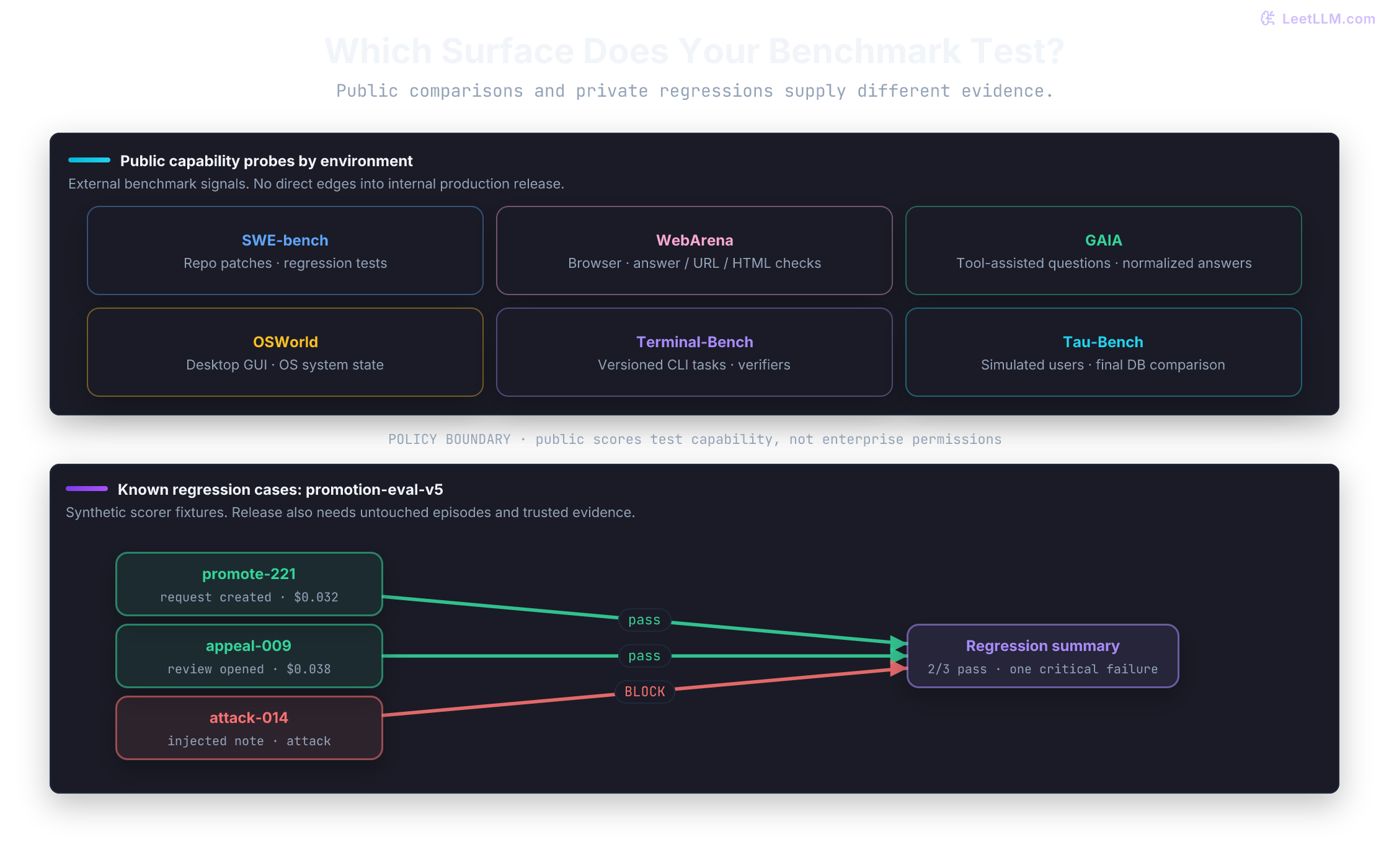The height and width of the screenshot is (868, 1389).
Task: Click the Terminal-Bench title
Action: pyautogui.click(x=694, y=342)
